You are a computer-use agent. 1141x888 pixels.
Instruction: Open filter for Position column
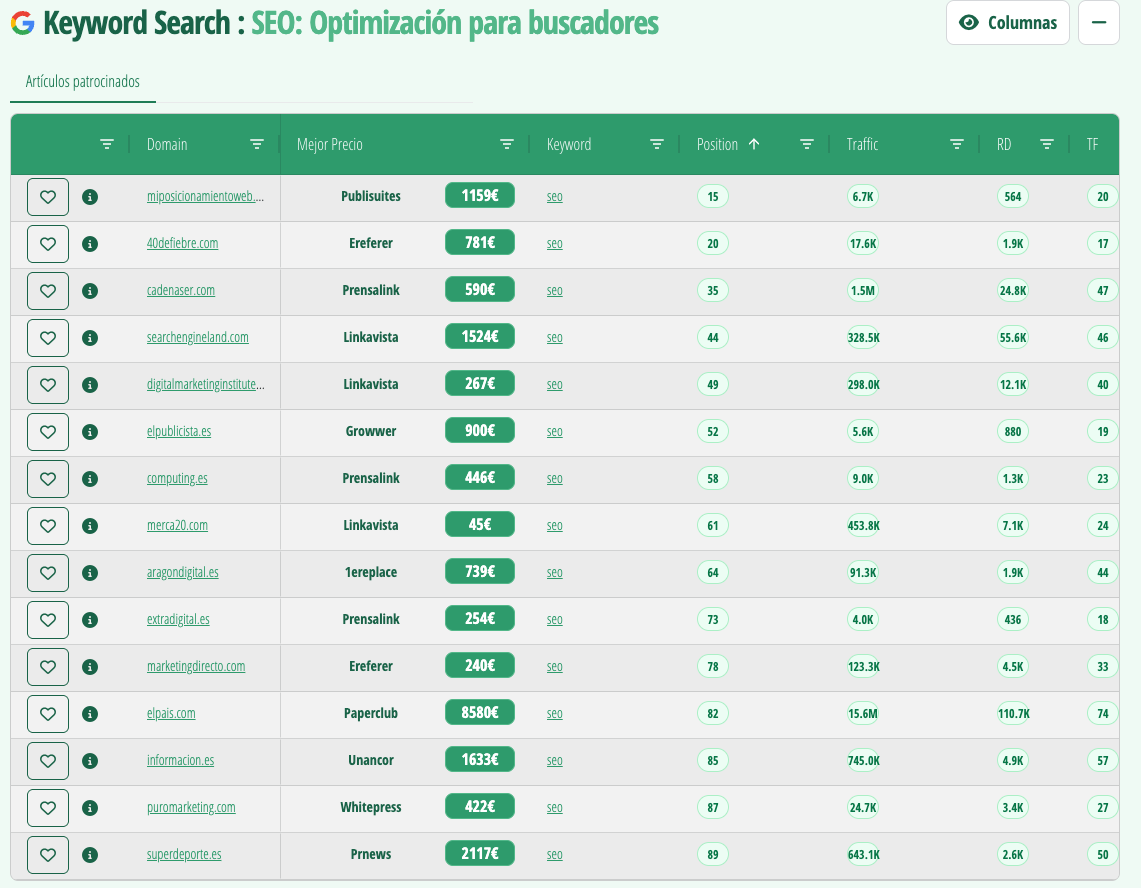807,144
